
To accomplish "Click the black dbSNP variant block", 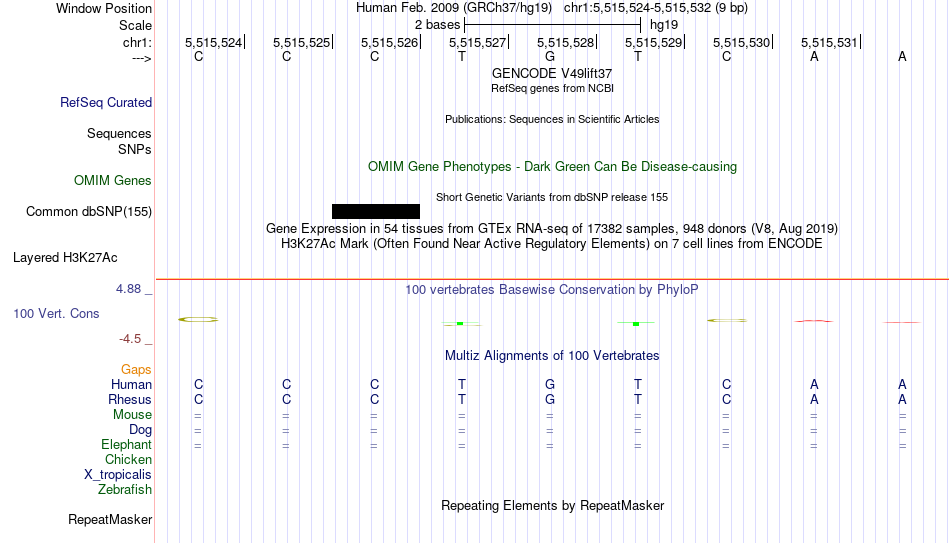I will coord(376,212).
